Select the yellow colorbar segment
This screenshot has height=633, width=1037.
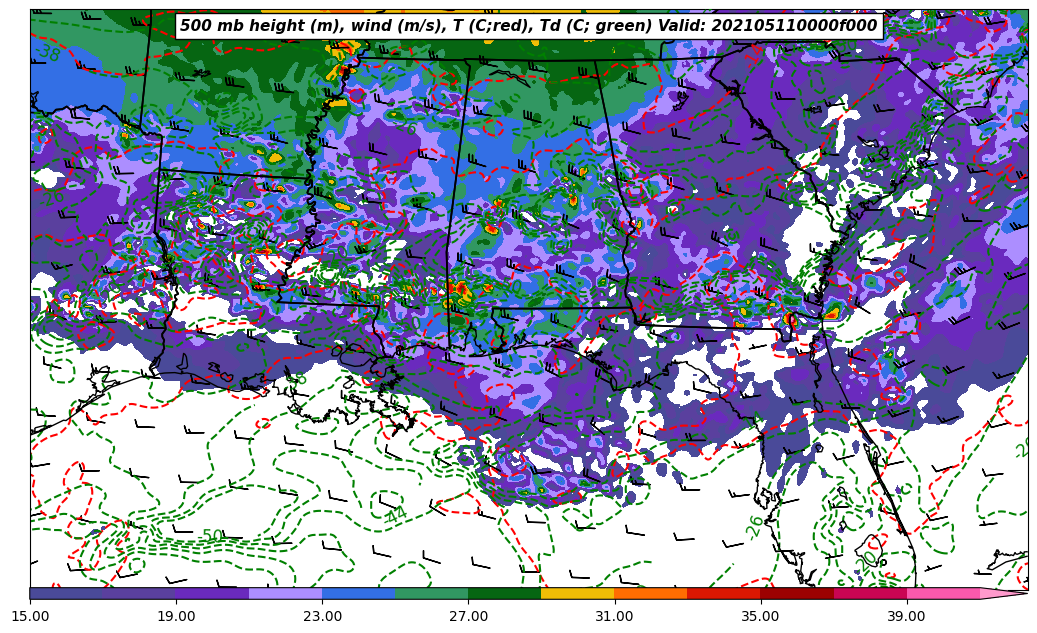[x=578, y=593]
